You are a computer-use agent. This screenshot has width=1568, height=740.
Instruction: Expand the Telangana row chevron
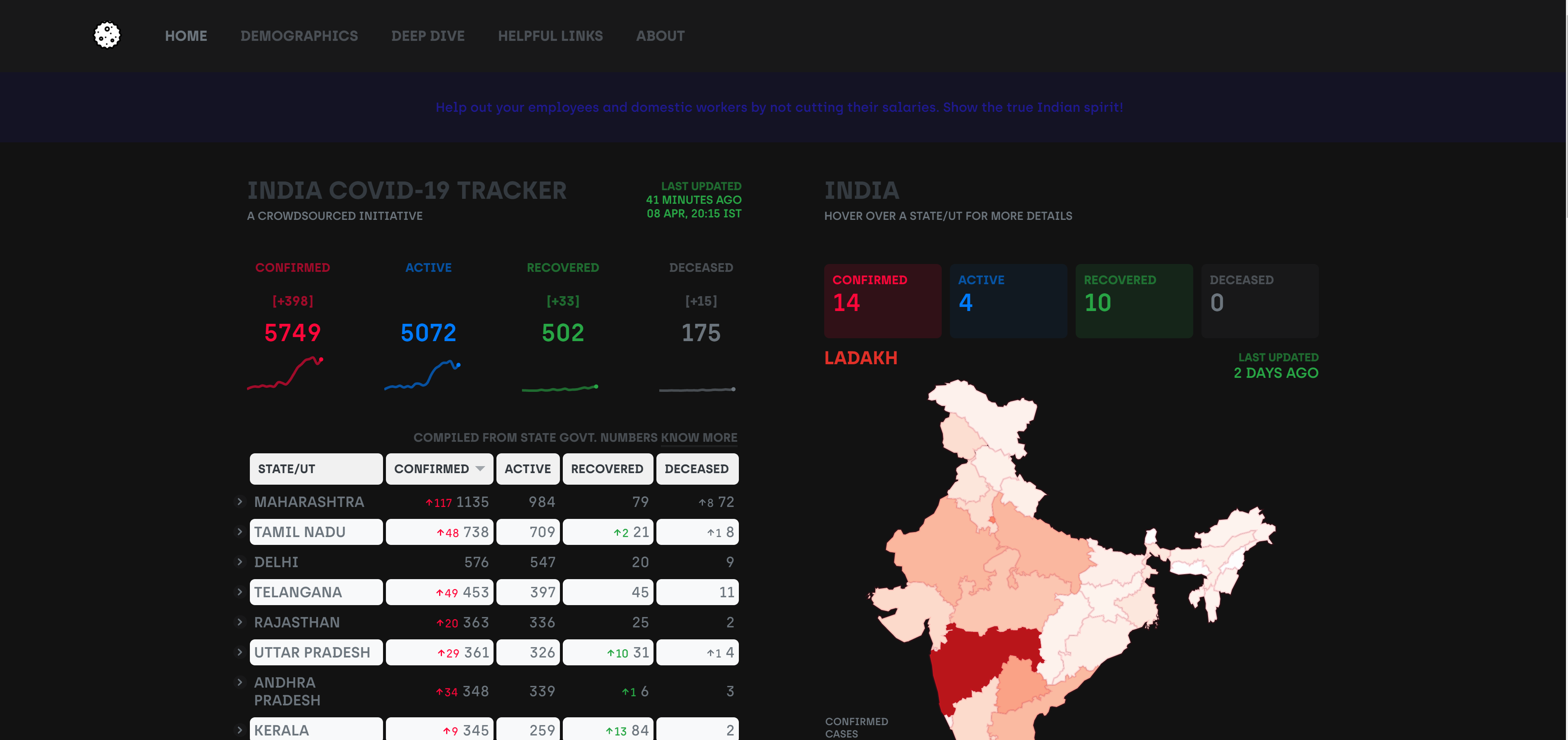(x=240, y=592)
